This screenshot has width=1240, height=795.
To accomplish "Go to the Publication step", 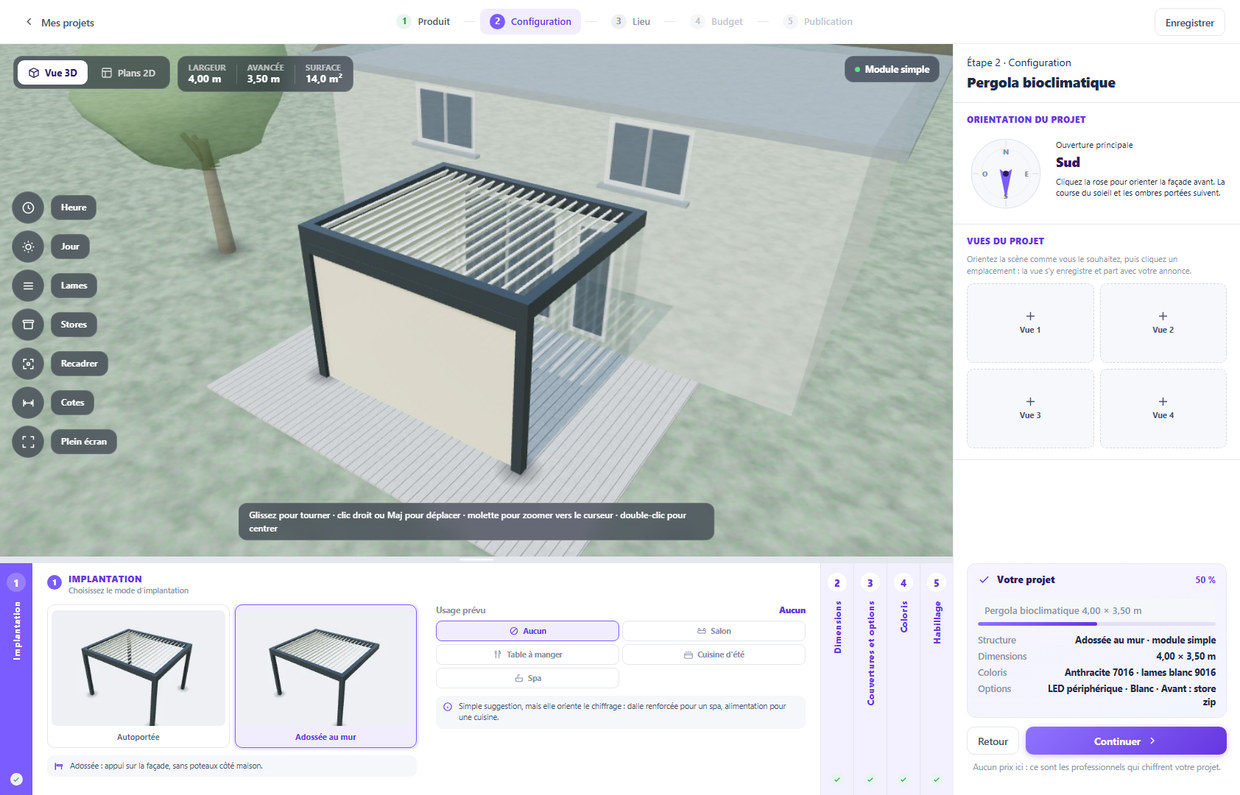I will (818, 21).
